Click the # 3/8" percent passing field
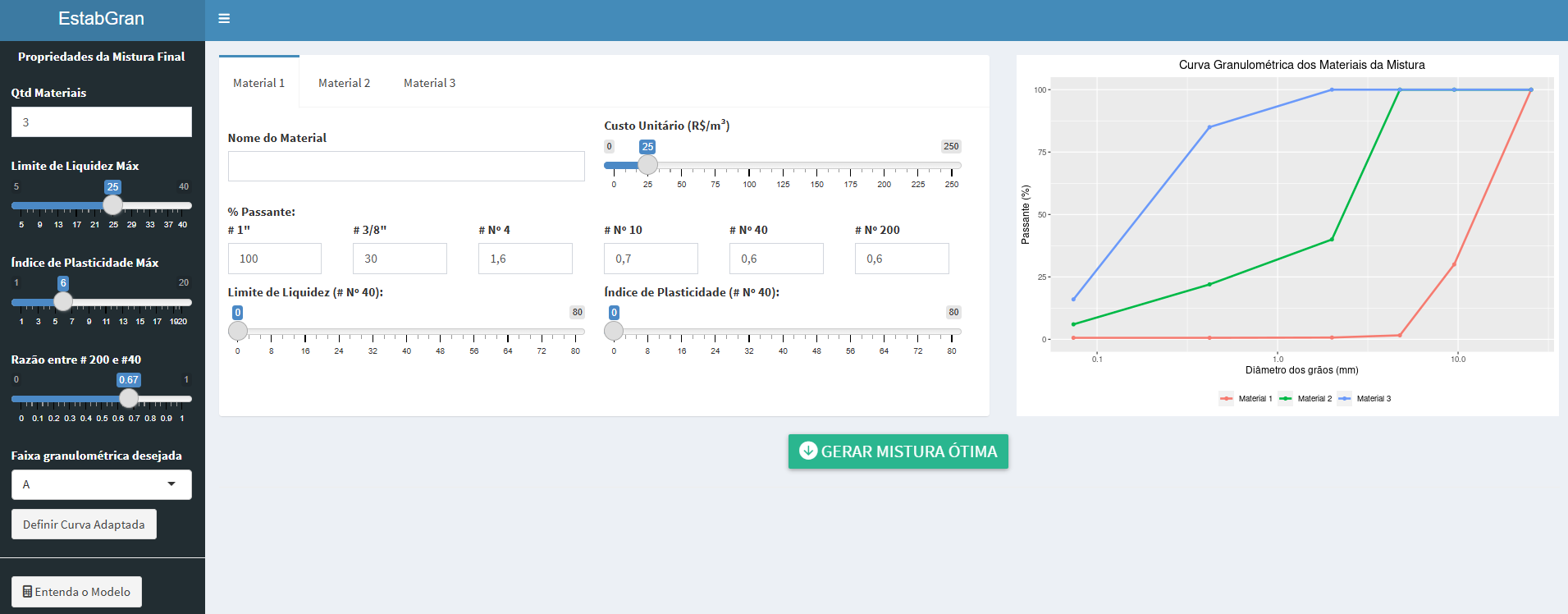The height and width of the screenshot is (614, 1568). coord(400,259)
